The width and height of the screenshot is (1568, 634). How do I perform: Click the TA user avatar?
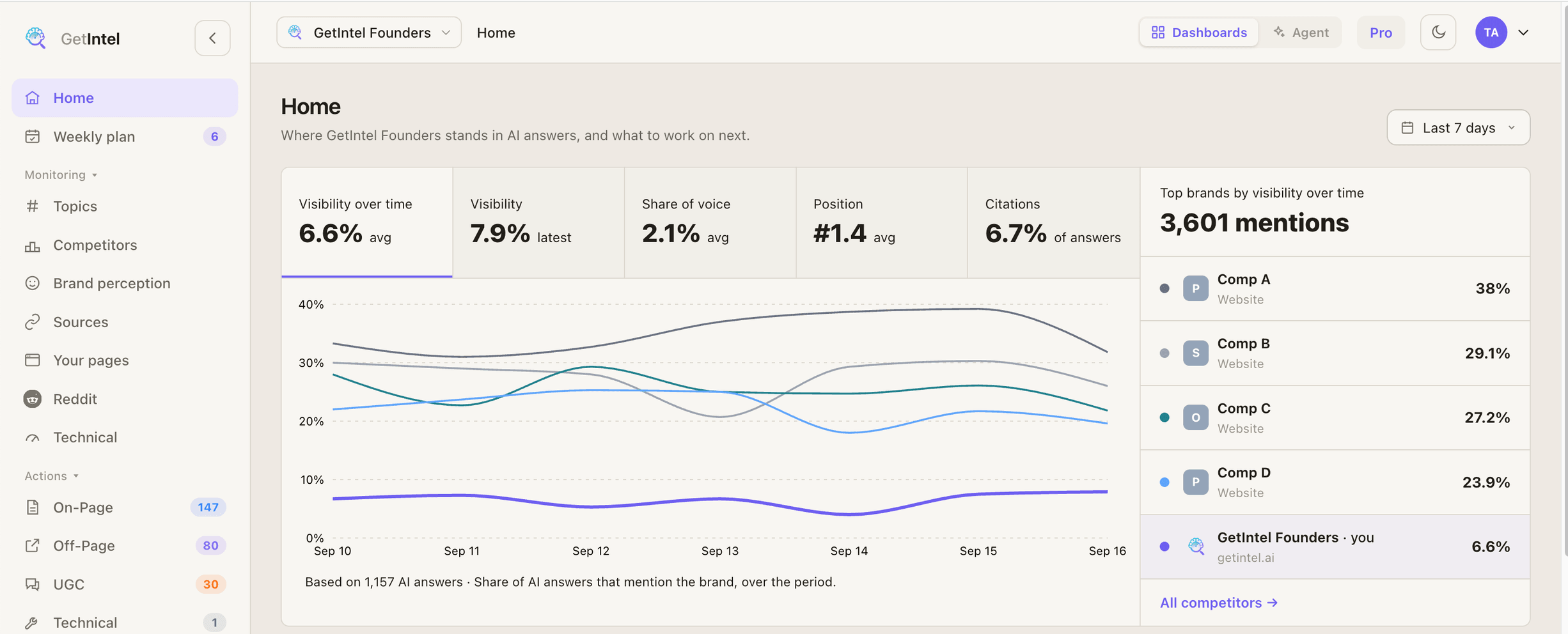click(x=1491, y=33)
